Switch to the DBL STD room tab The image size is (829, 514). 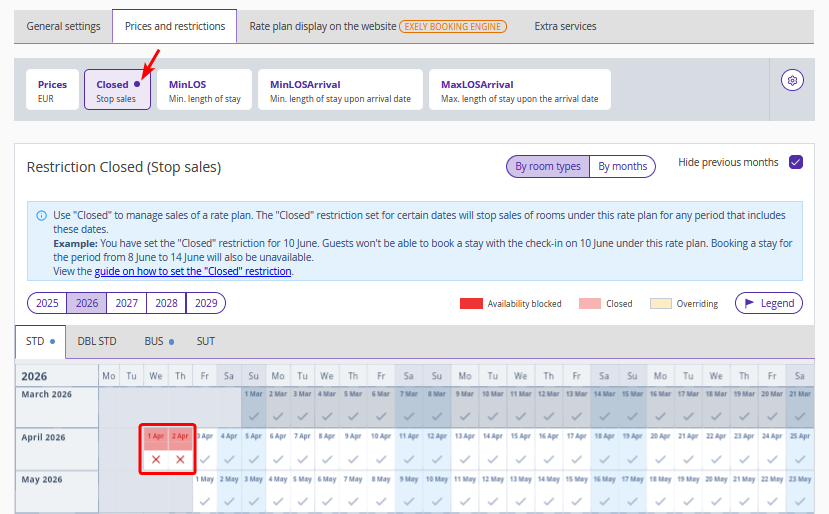click(x=97, y=341)
